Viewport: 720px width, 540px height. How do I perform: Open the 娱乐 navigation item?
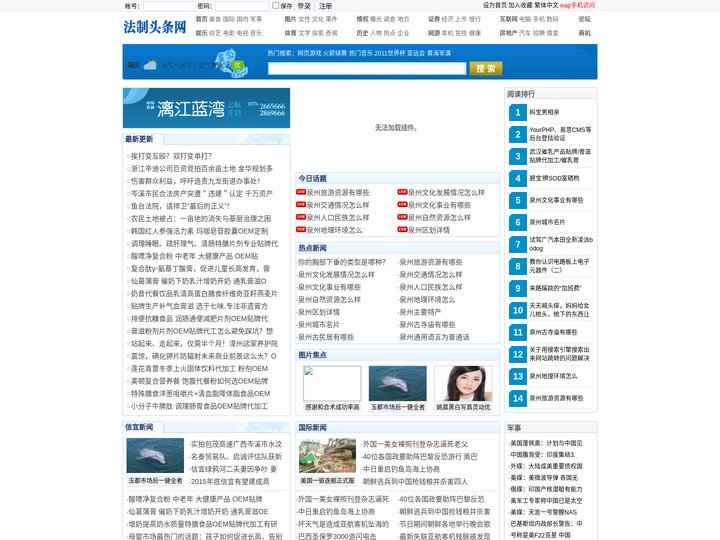click(x=201, y=33)
